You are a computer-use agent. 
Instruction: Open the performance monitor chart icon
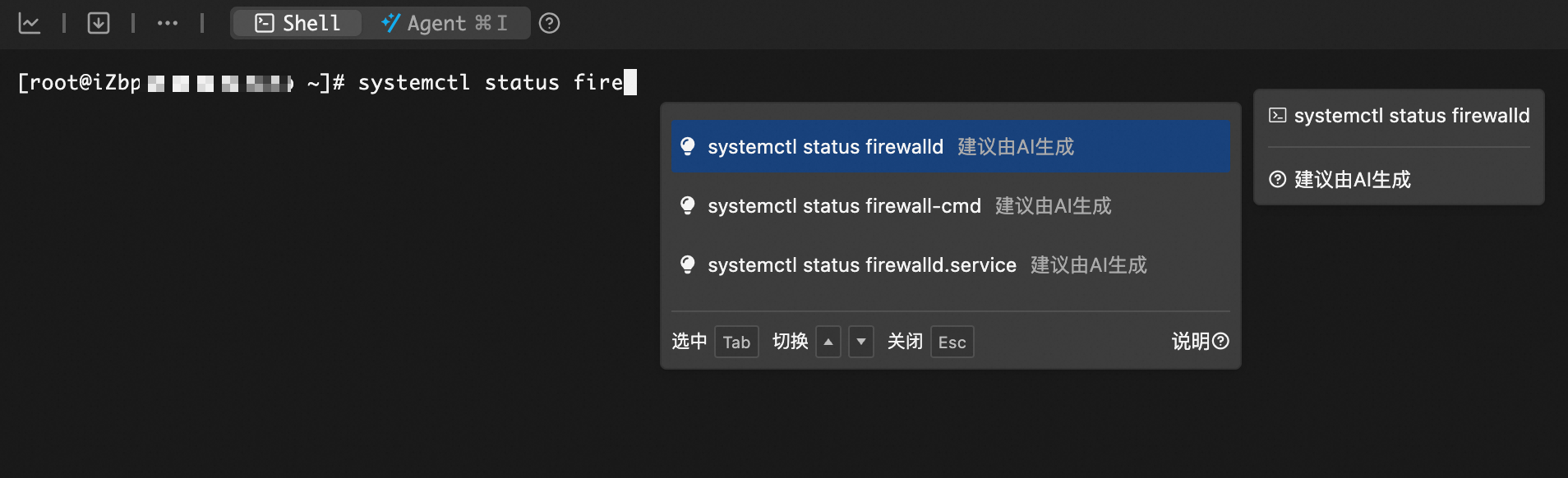pos(30,23)
